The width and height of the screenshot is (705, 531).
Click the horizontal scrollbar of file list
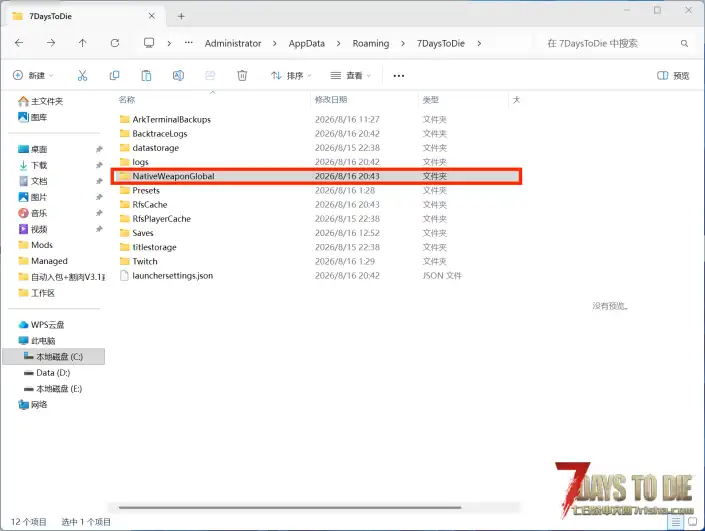click(x=290, y=508)
